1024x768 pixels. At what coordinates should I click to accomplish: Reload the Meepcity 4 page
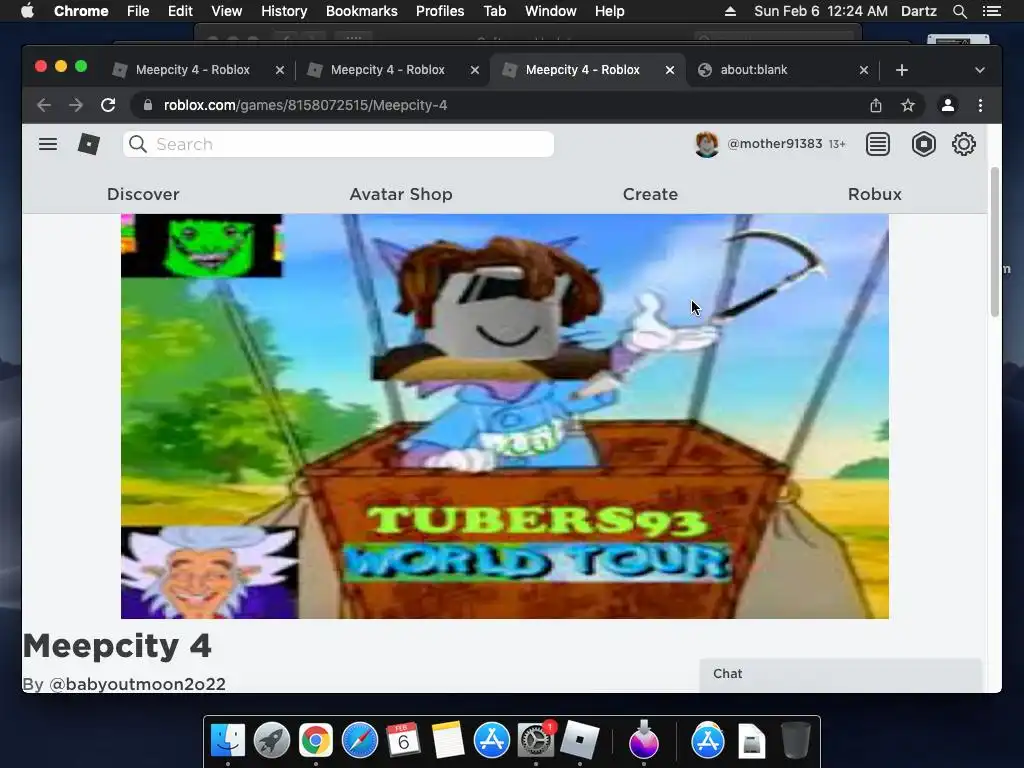pyautogui.click(x=108, y=105)
